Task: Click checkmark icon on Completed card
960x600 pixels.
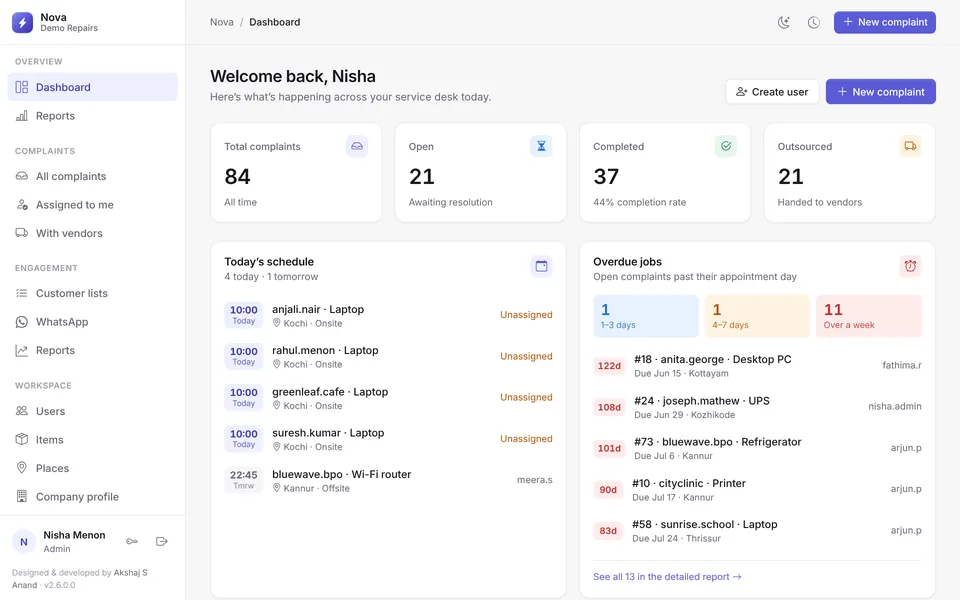Action: click(726, 146)
